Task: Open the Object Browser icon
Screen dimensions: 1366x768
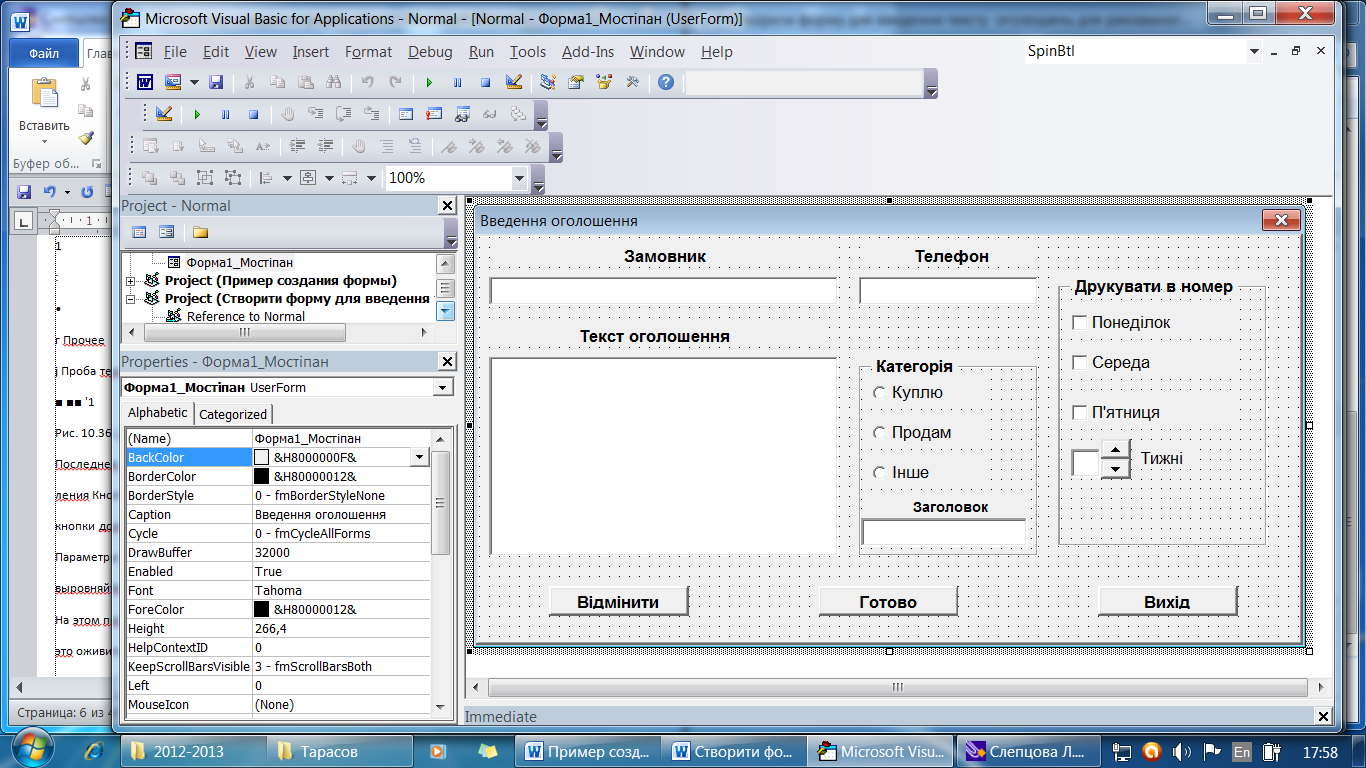Action: click(604, 82)
